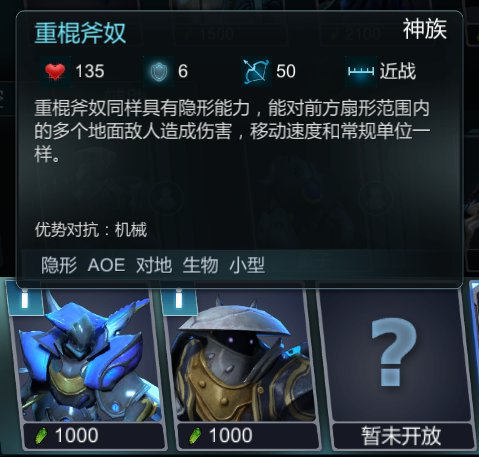479x457 pixels.
Task: Click the 神族 race label
Action: pyautogui.click(x=425, y=29)
